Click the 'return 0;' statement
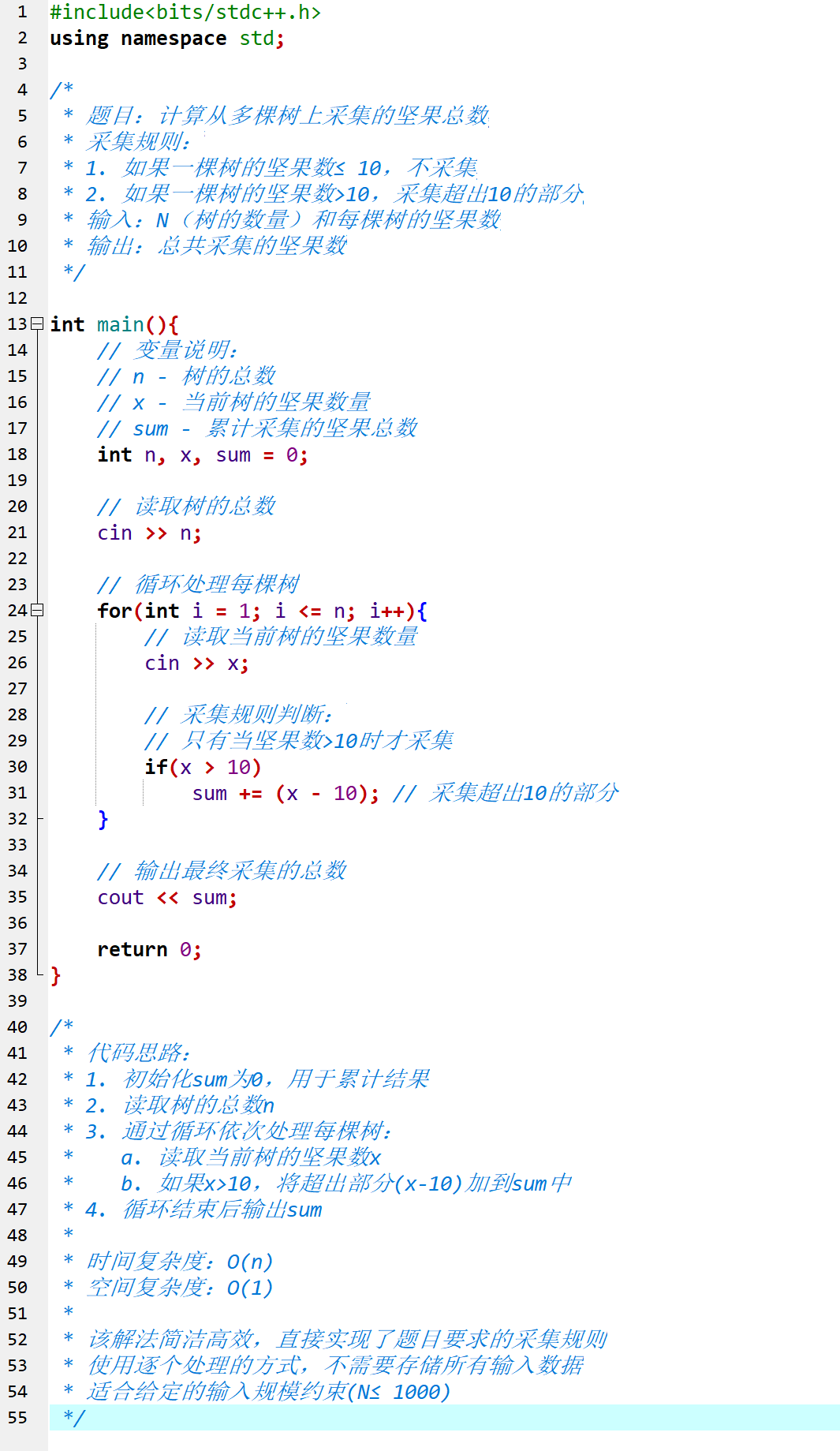The image size is (840, 1451). 149,949
